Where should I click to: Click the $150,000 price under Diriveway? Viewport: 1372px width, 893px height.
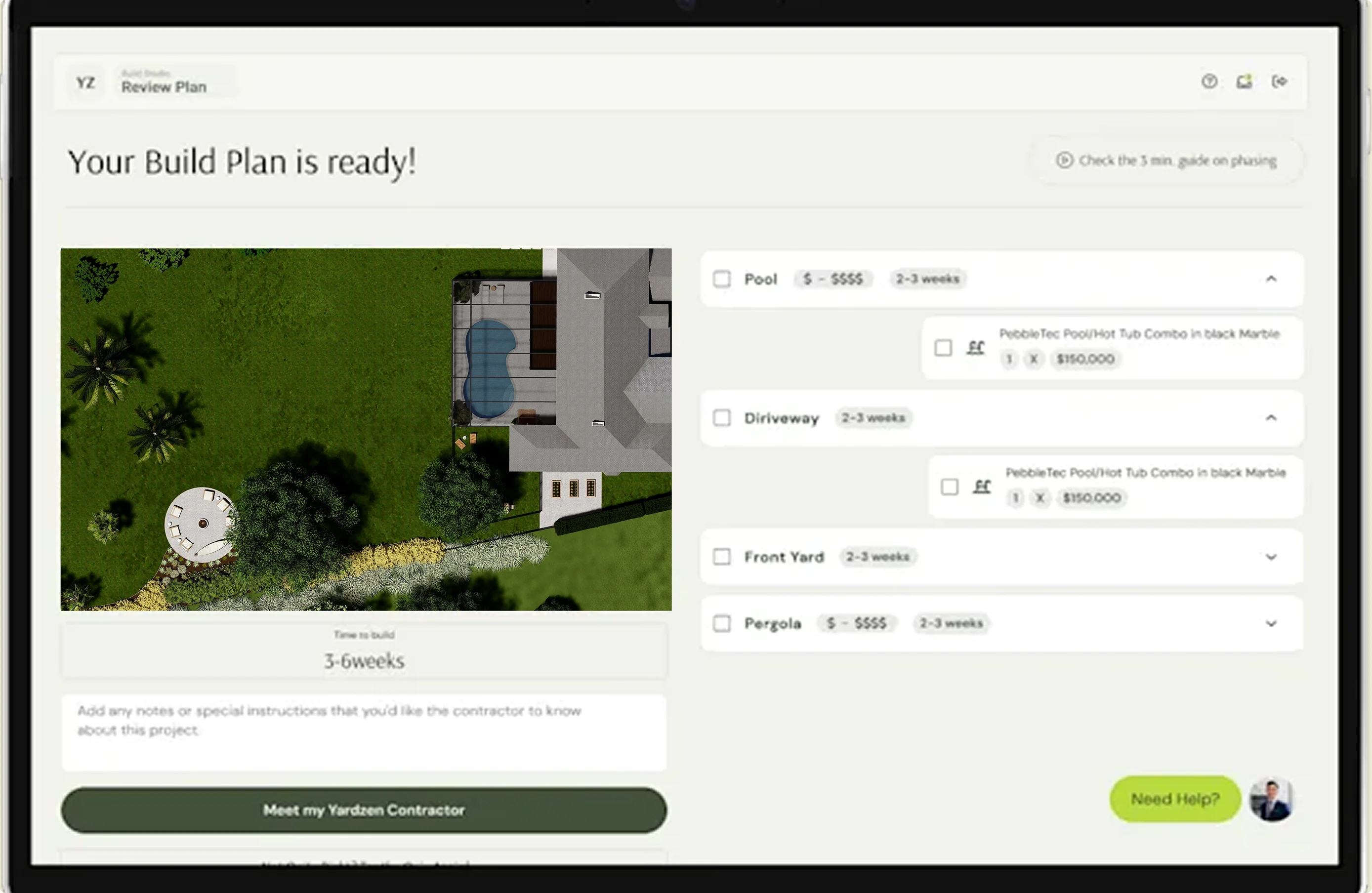[x=1091, y=498]
